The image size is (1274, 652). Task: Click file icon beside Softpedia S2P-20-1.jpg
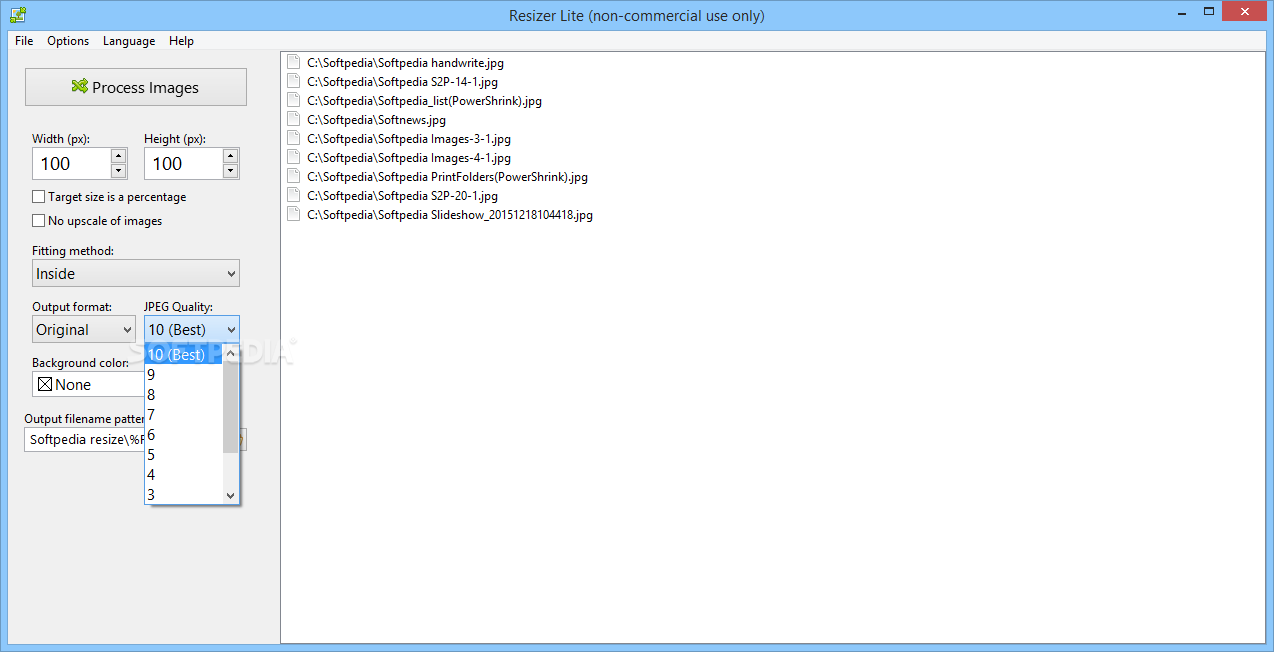point(293,195)
